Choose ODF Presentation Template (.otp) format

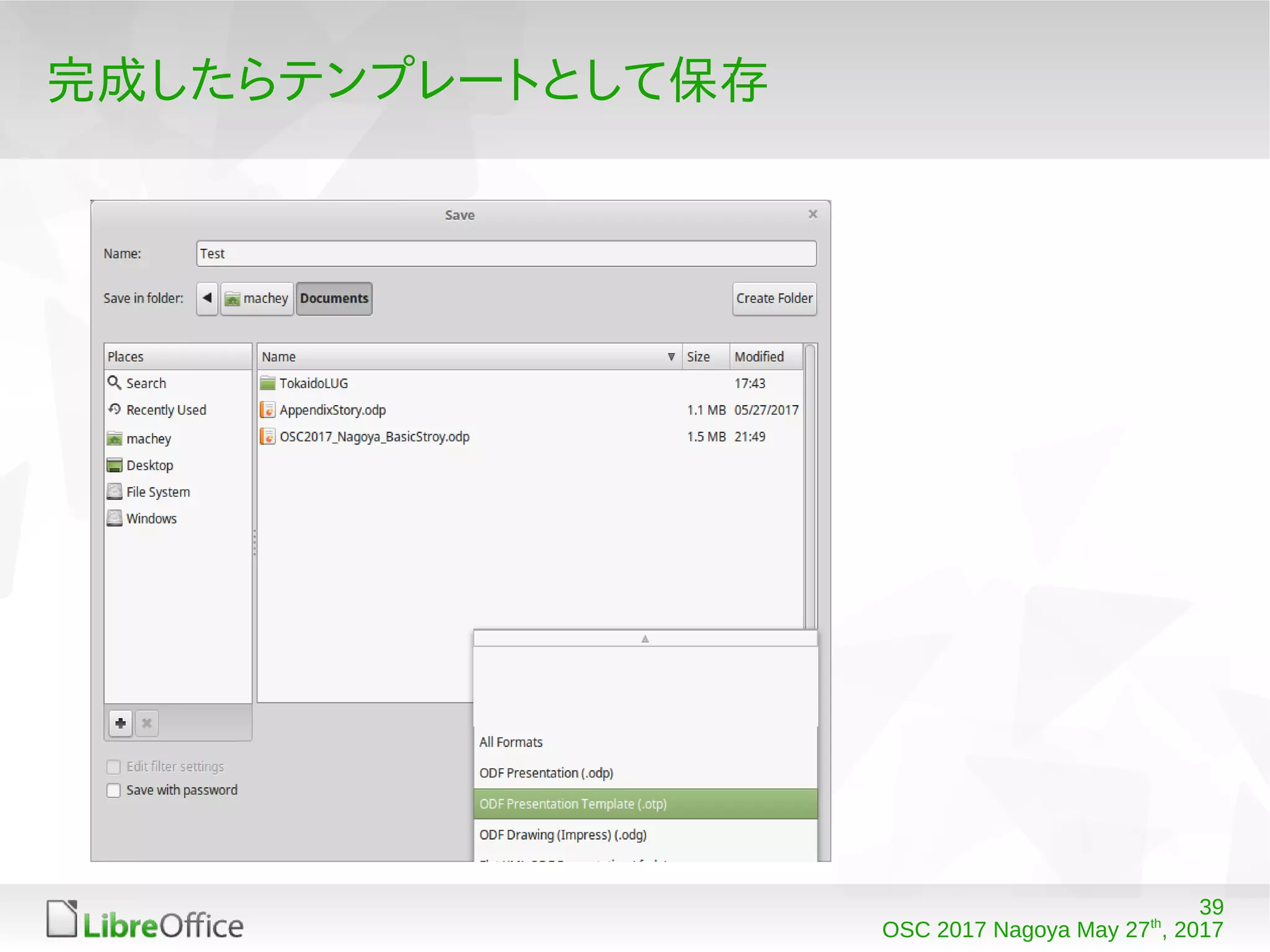tap(645, 804)
